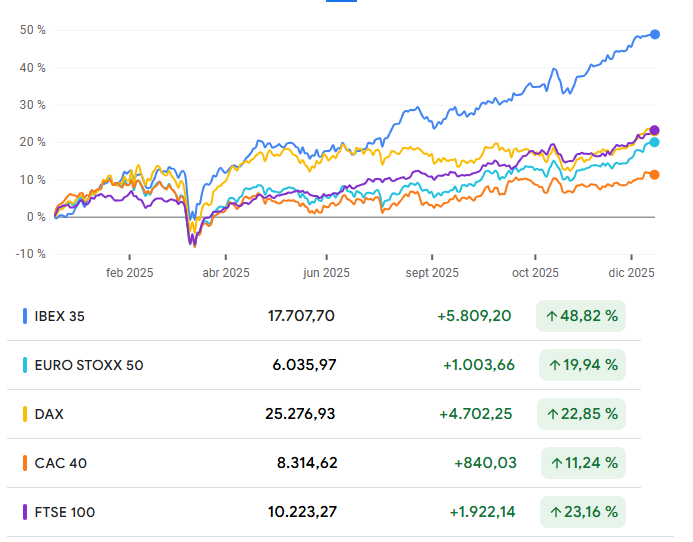Click the up arrow in IBEX 35 badge
Screen dimensions: 693x542
[x=551, y=316]
